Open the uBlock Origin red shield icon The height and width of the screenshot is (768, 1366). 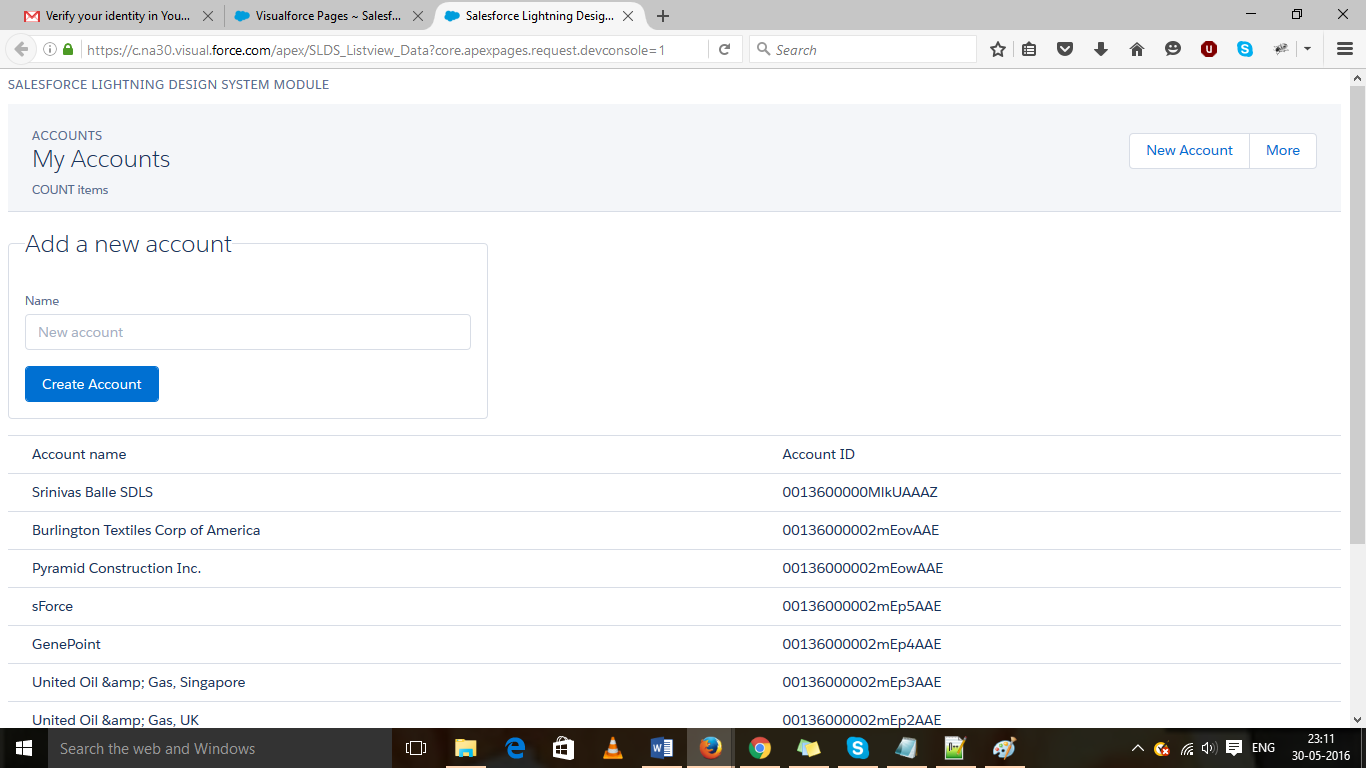click(1209, 49)
